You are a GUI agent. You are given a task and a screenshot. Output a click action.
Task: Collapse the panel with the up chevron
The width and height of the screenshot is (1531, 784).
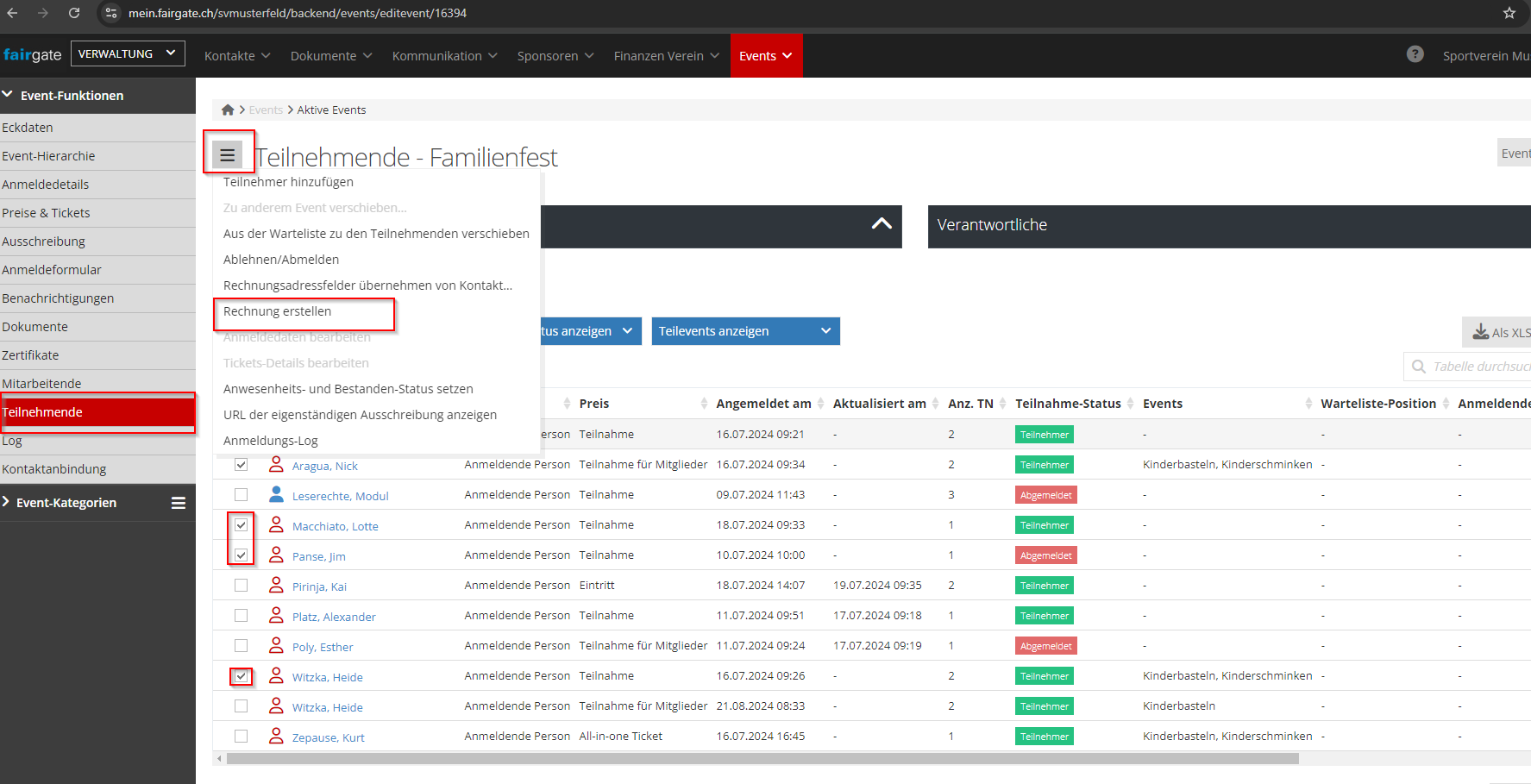click(x=881, y=224)
